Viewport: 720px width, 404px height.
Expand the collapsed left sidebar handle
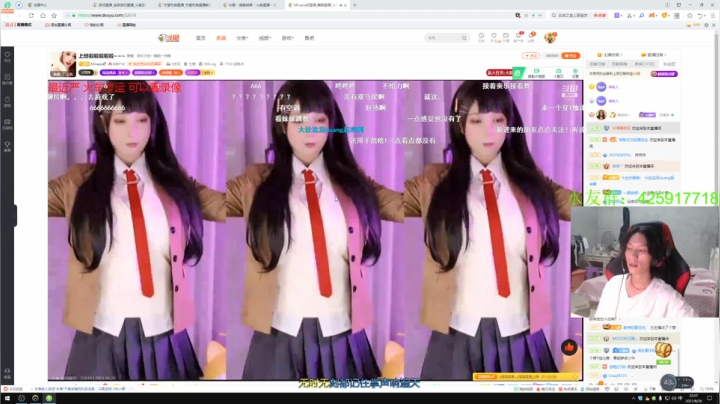pyautogui.click(x=15, y=215)
